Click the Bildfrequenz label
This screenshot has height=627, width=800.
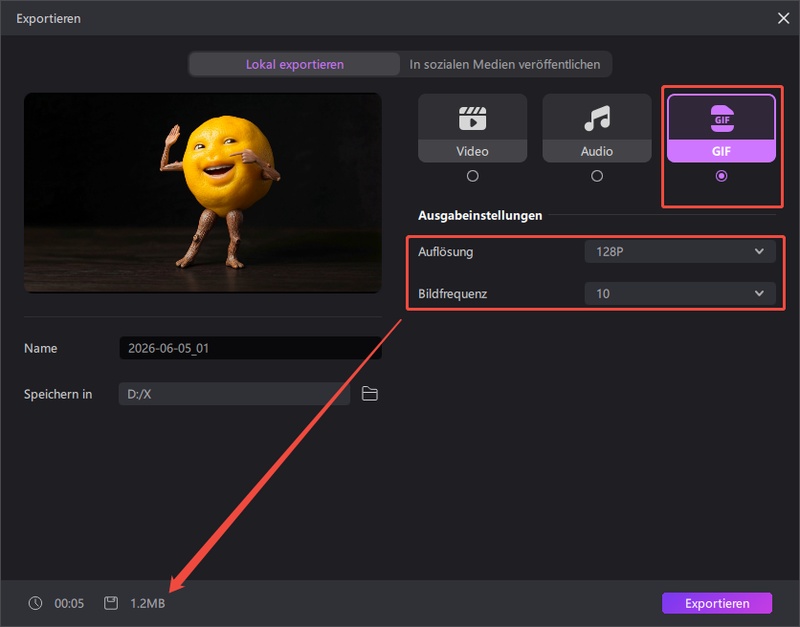[453, 294]
